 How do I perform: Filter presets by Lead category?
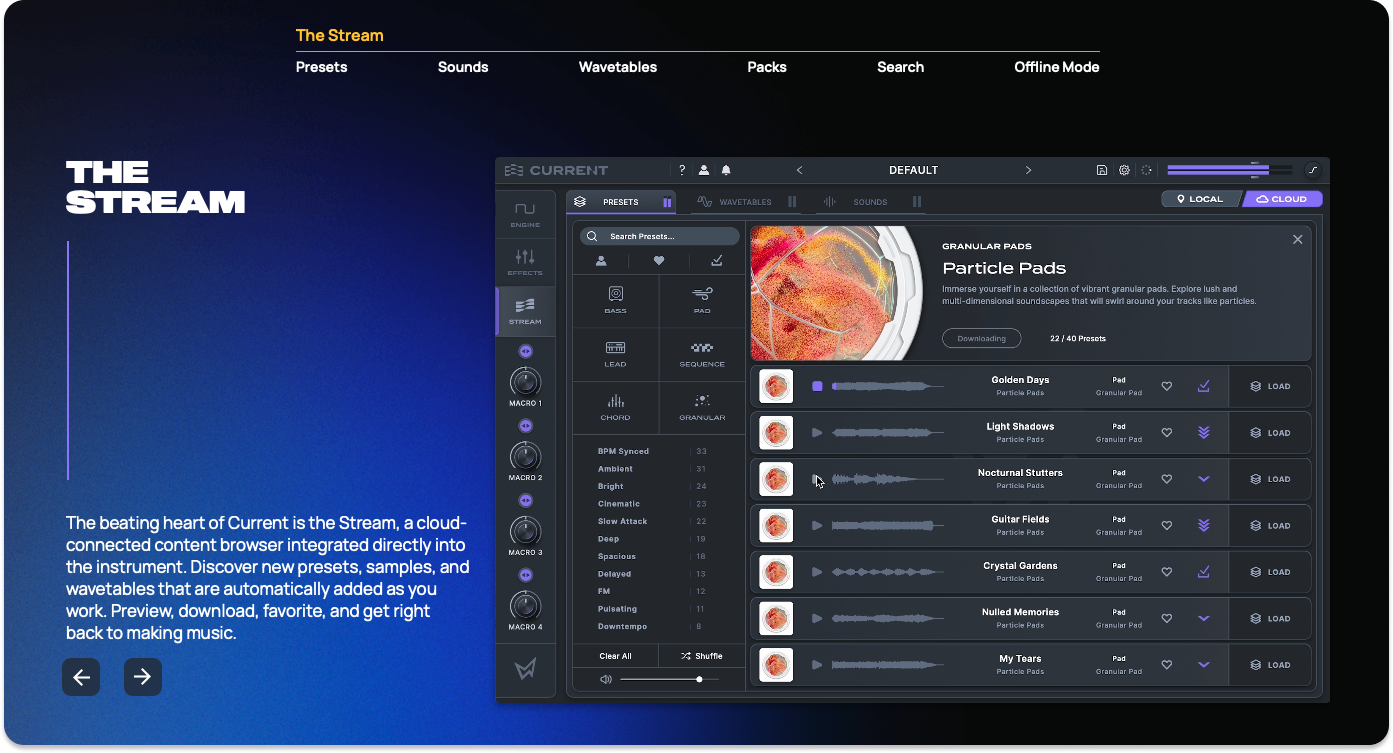pos(616,354)
